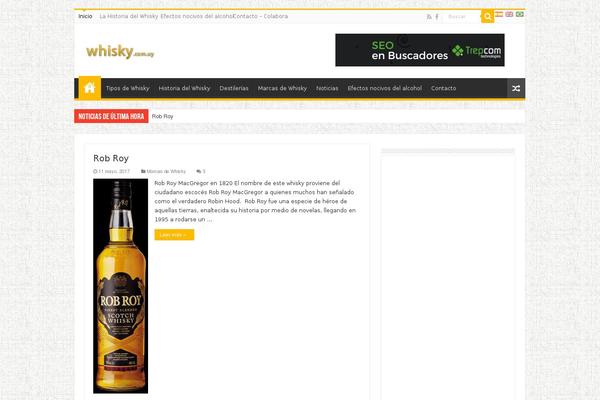Viewport: 600px width, 400px height.
Task: Click the whisky.com.uy site logo
Action: coord(120,51)
